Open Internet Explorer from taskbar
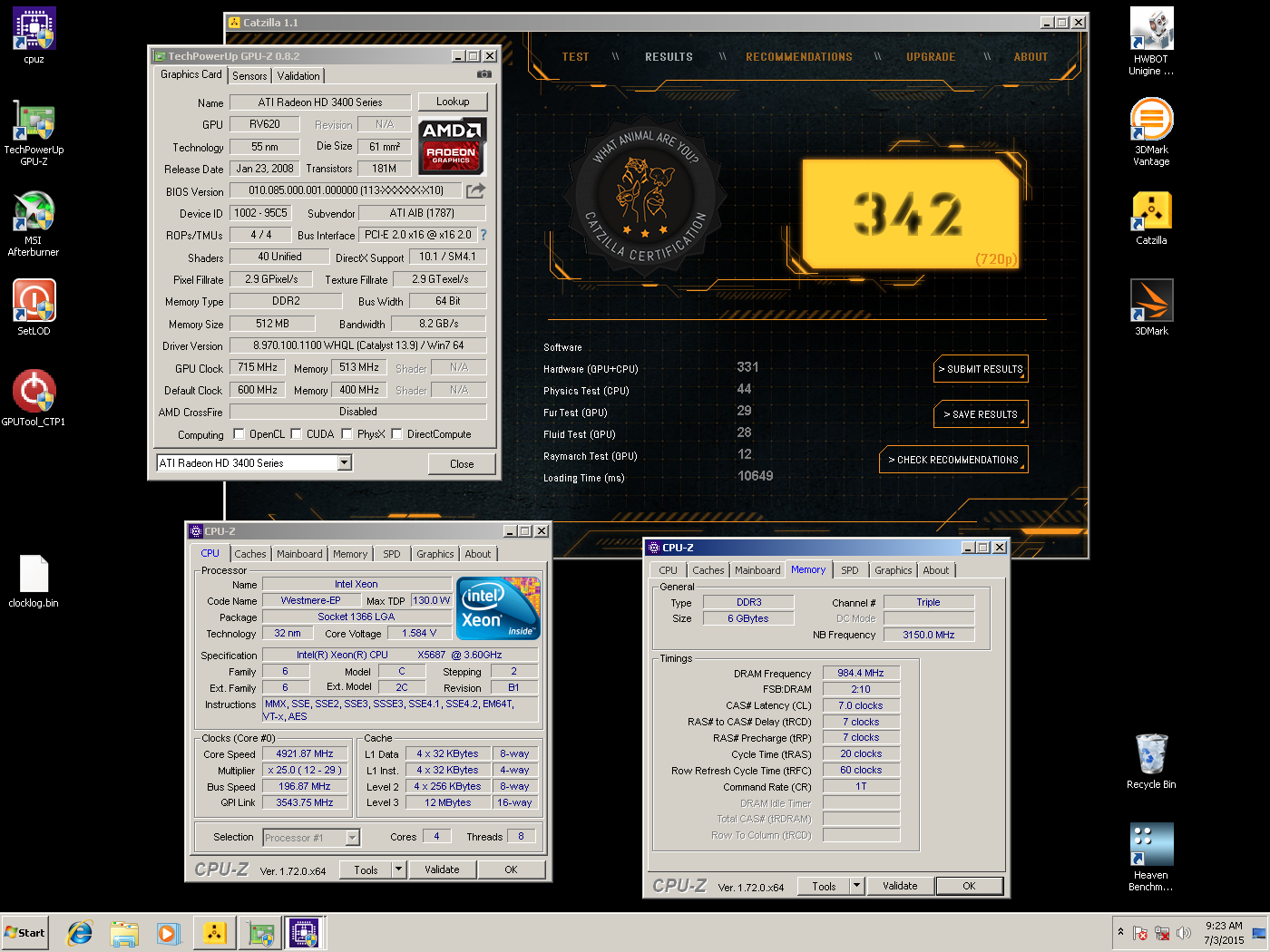Image resolution: width=1270 pixels, height=952 pixels. click(x=81, y=932)
